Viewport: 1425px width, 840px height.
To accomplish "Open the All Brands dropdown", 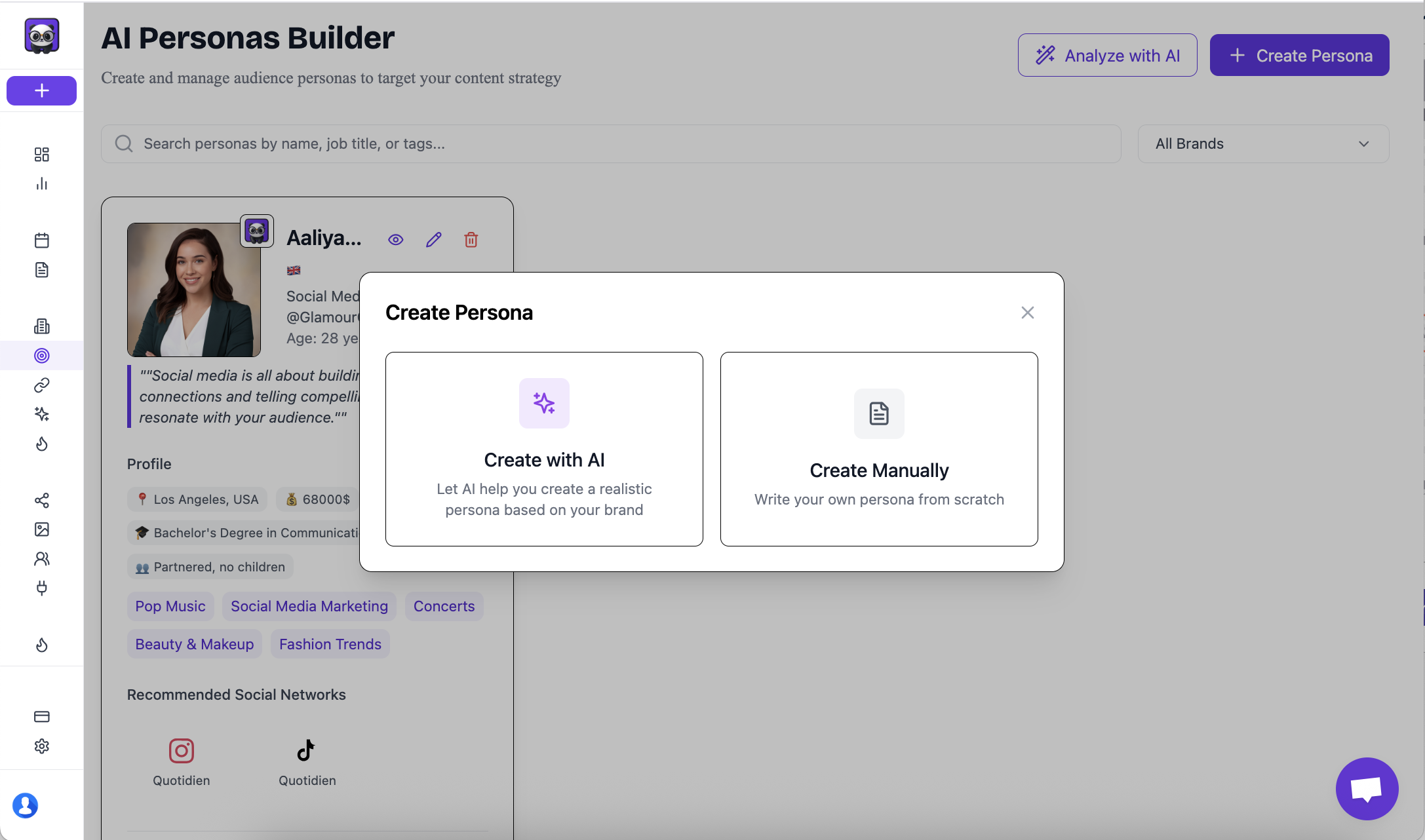I will click(x=1262, y=144).
